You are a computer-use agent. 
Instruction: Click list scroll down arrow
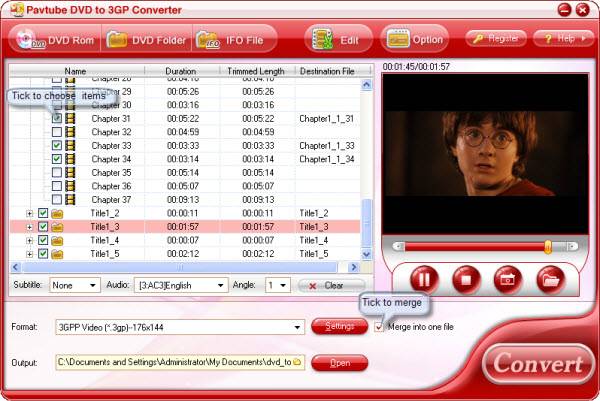(x=366, y=254)
